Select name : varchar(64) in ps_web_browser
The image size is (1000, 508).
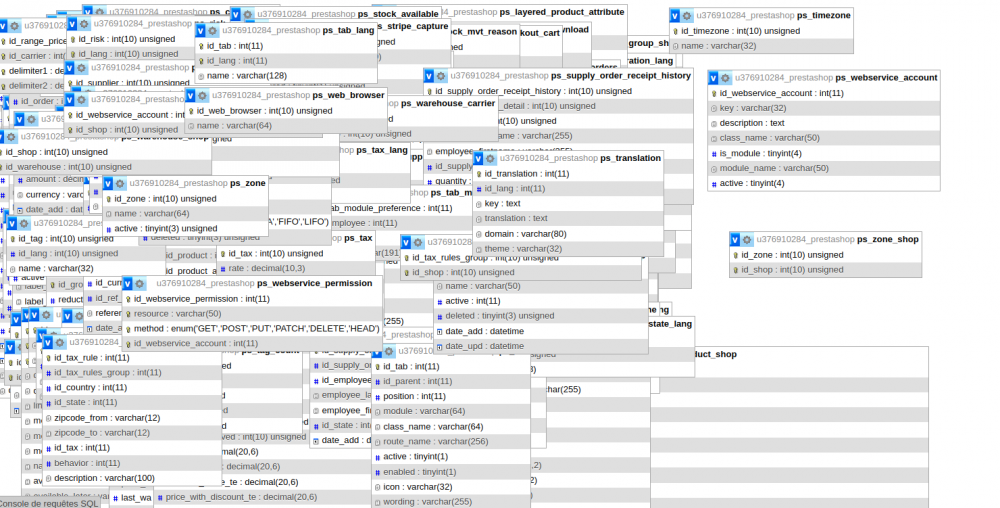pyautogui.click(x=286, y=126)
